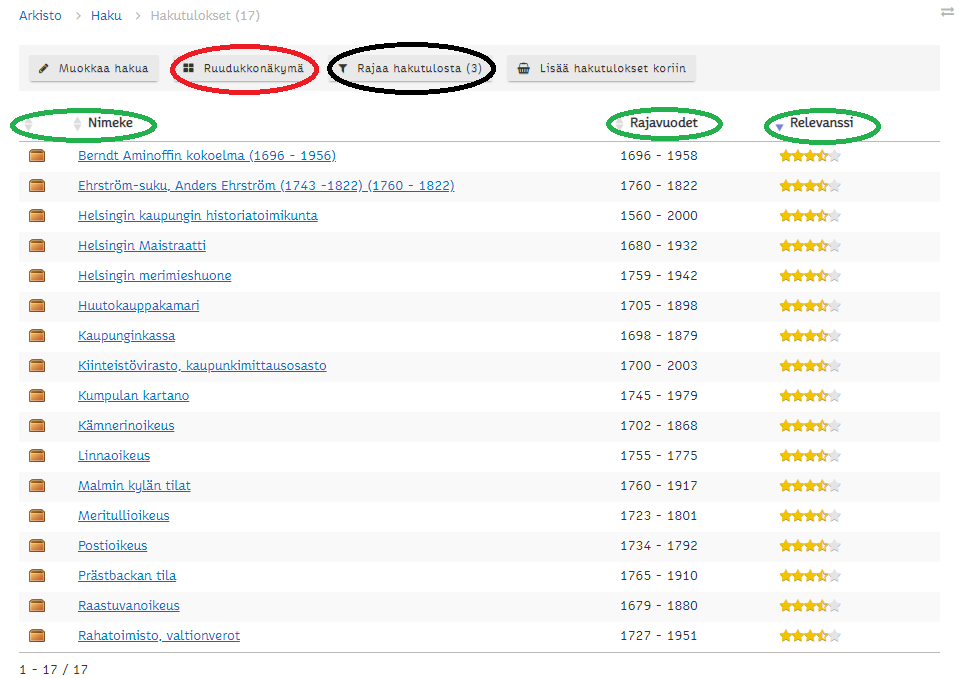Sort by the first column's sort arrows

point(28,124)
